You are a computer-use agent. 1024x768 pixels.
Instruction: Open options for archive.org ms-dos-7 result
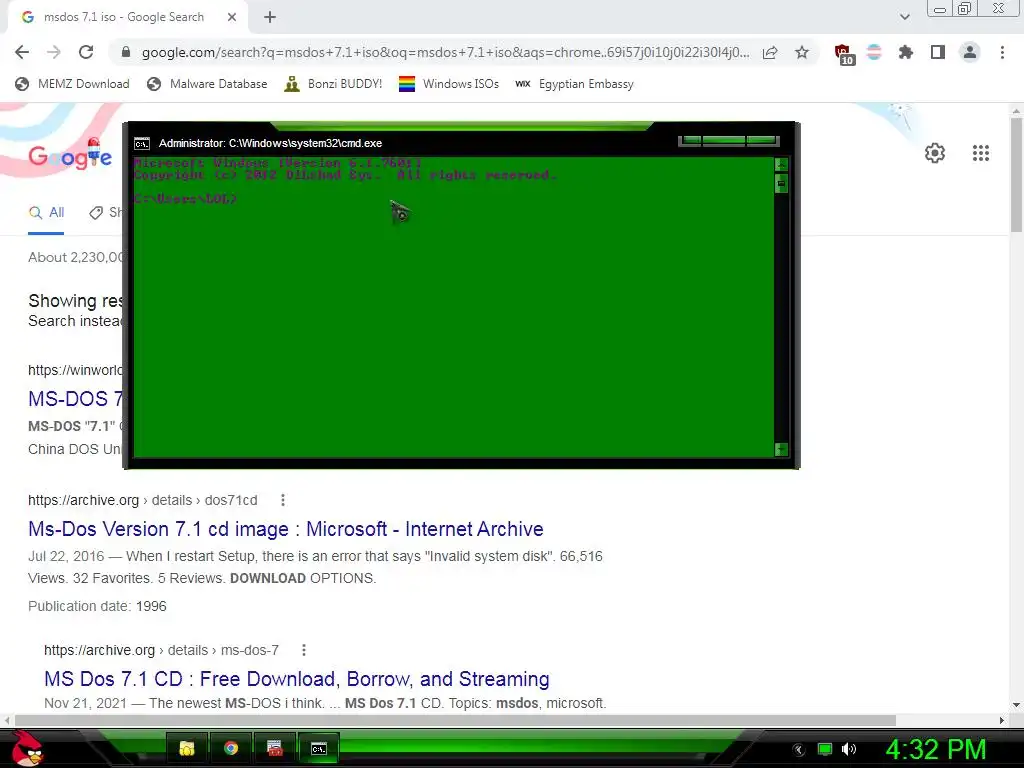click(x=304, y=650)
